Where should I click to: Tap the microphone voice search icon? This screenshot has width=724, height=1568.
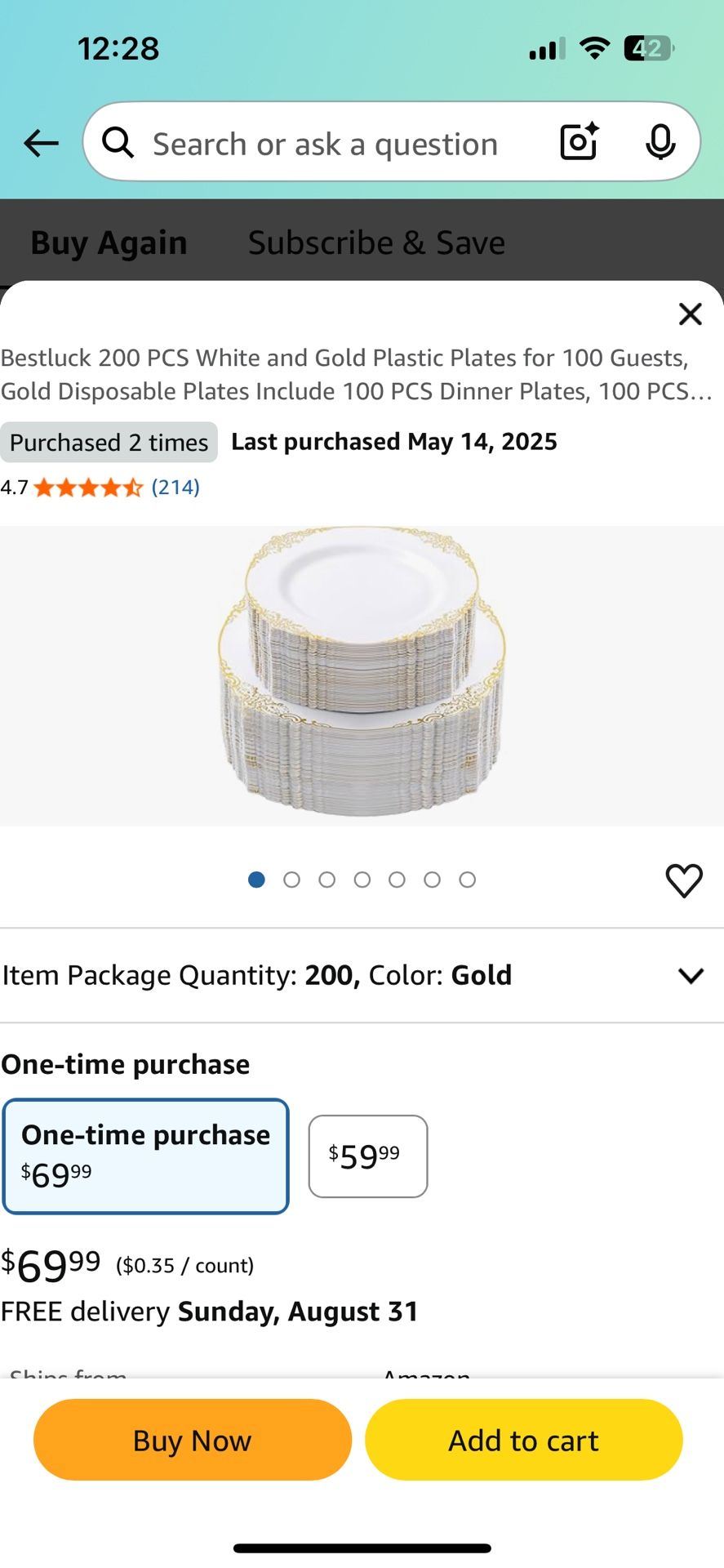[x=660, y=142]
